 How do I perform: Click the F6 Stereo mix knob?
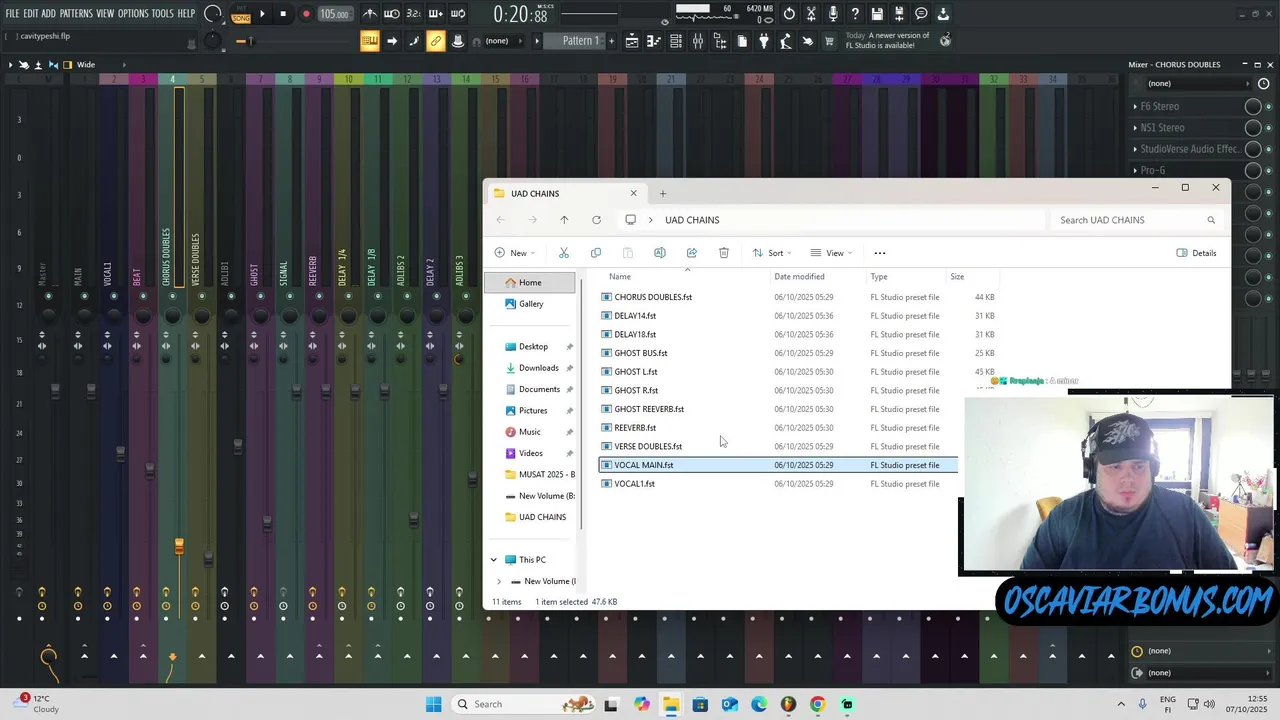(1252, 106)
